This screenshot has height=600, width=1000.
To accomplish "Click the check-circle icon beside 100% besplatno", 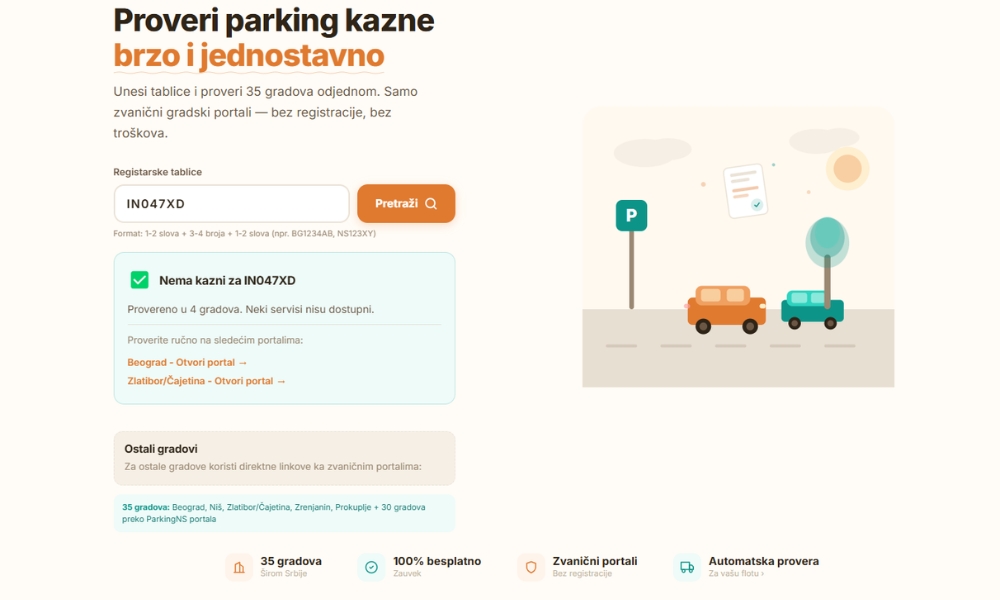I will (371, 567).
